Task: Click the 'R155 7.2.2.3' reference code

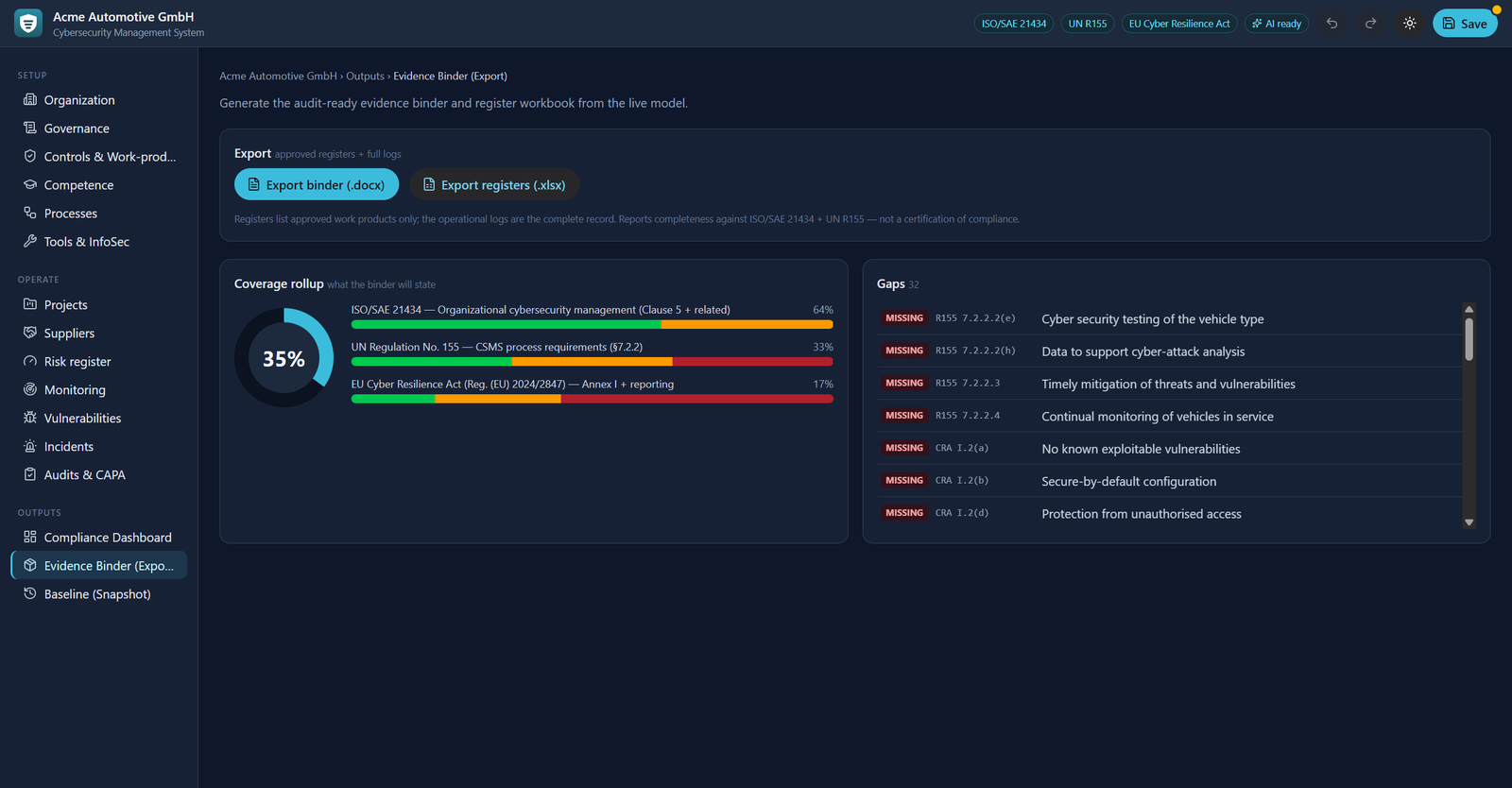Action: coord(968,384)
